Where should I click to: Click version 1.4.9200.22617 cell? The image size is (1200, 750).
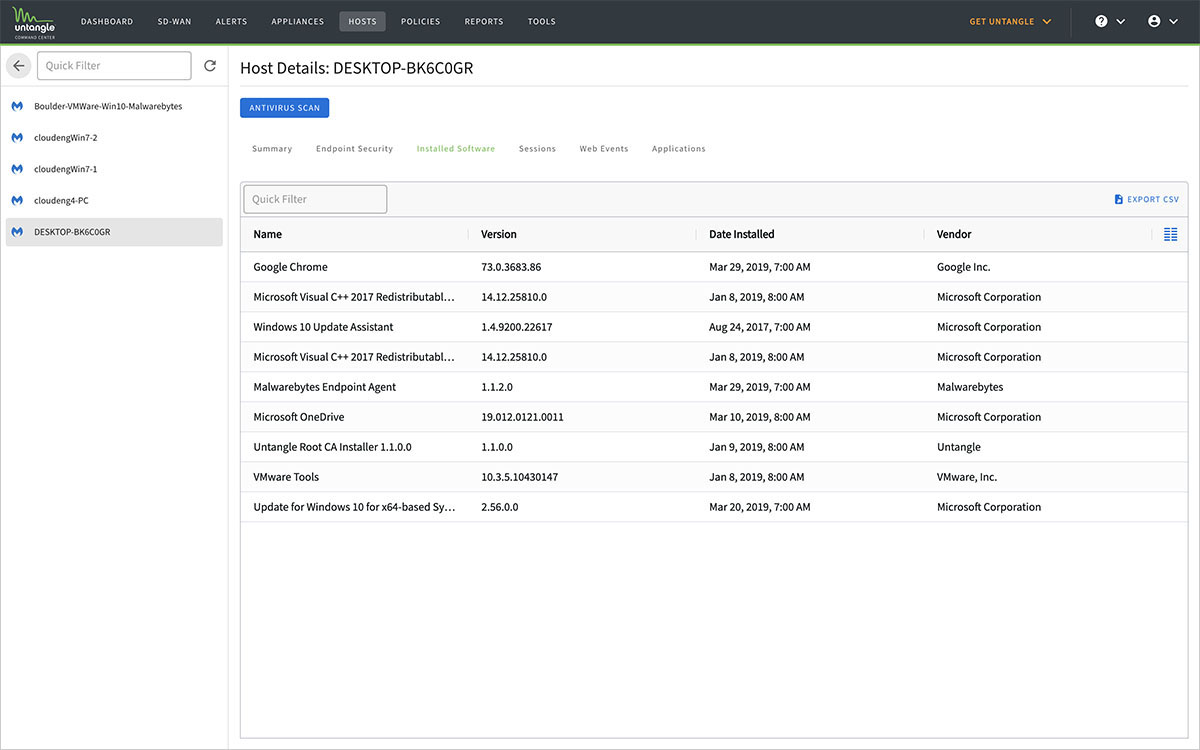click(517, 327)
